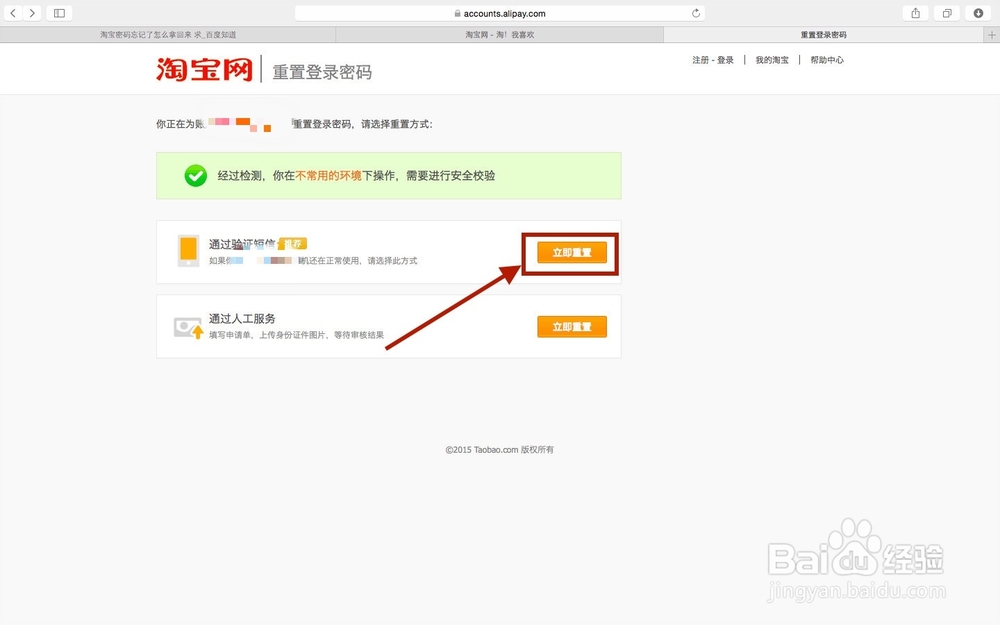Reload the accounts.alipay.com page
Screen dimensions: 1000x625
coord(694,13)
